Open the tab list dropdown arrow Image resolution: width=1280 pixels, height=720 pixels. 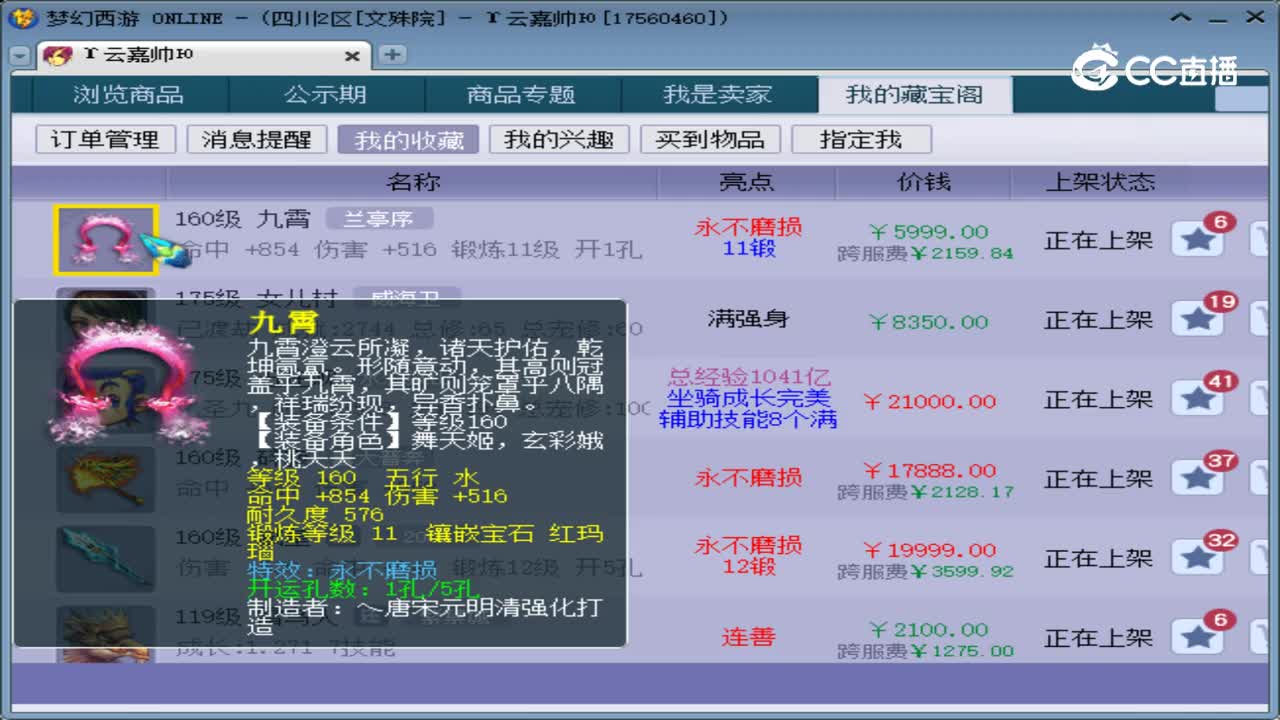[19, 56]
